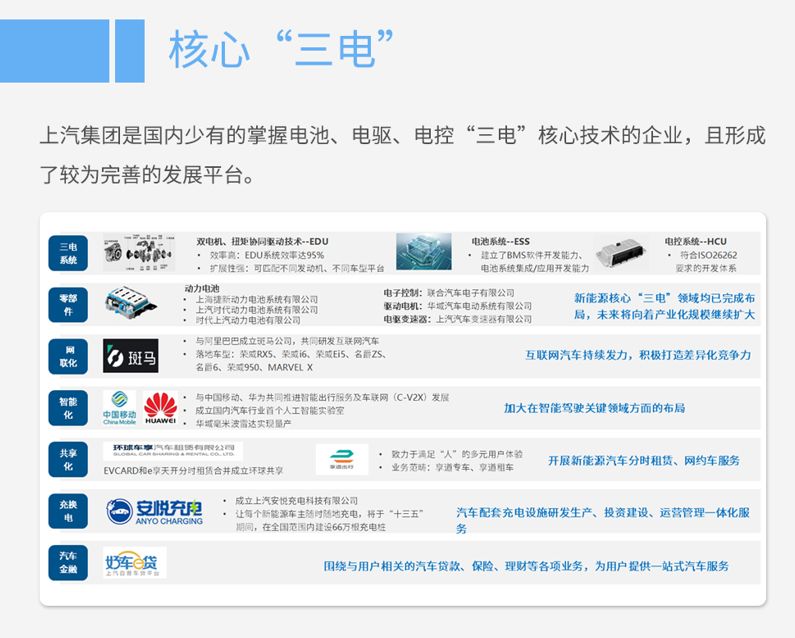Click the 零部件 category badge
Screen dimensions: 795x638
point(68,305)
